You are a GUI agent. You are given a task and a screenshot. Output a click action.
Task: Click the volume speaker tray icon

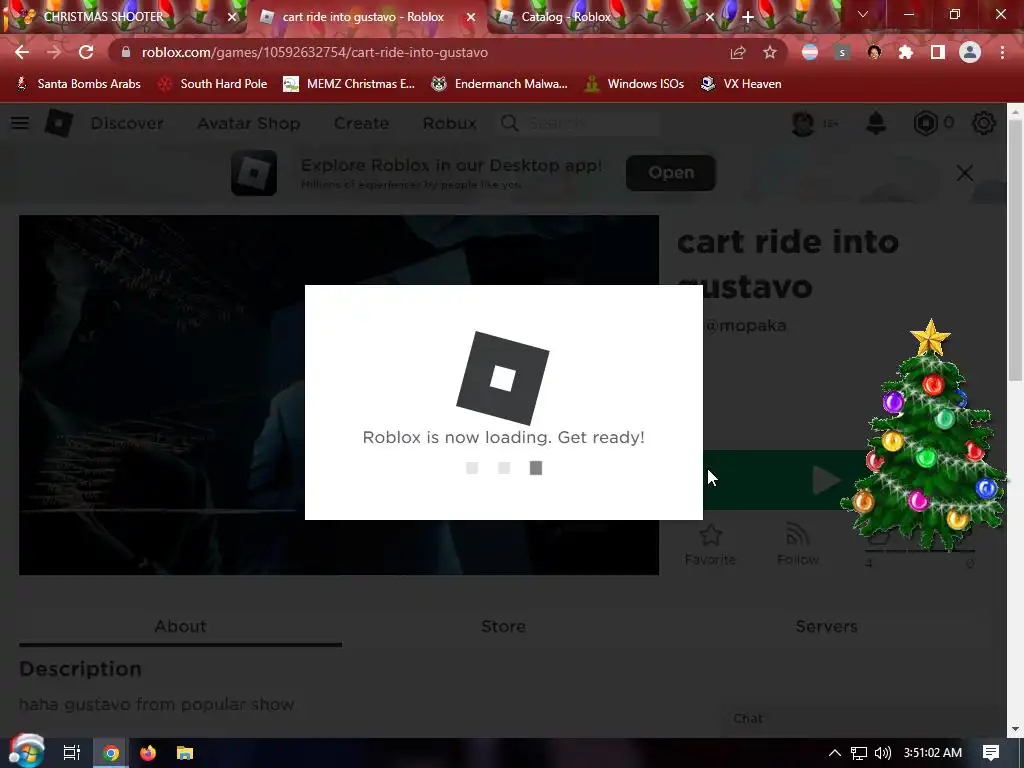882,753
